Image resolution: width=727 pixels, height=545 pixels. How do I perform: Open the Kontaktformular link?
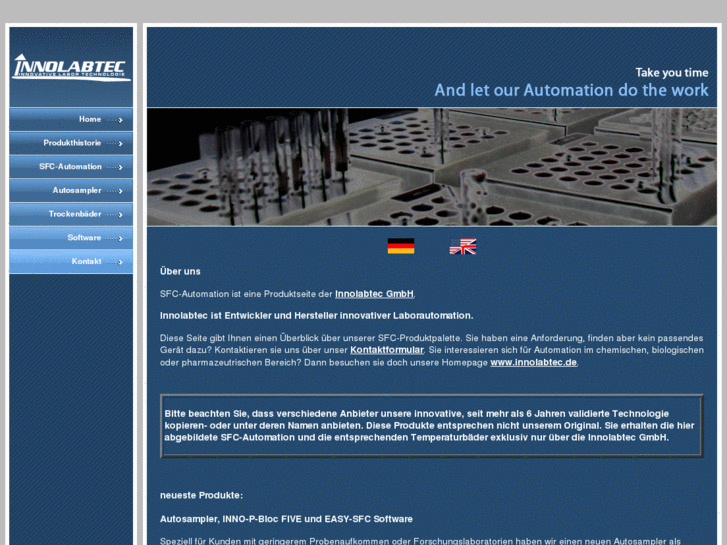(x=387, y=350)
